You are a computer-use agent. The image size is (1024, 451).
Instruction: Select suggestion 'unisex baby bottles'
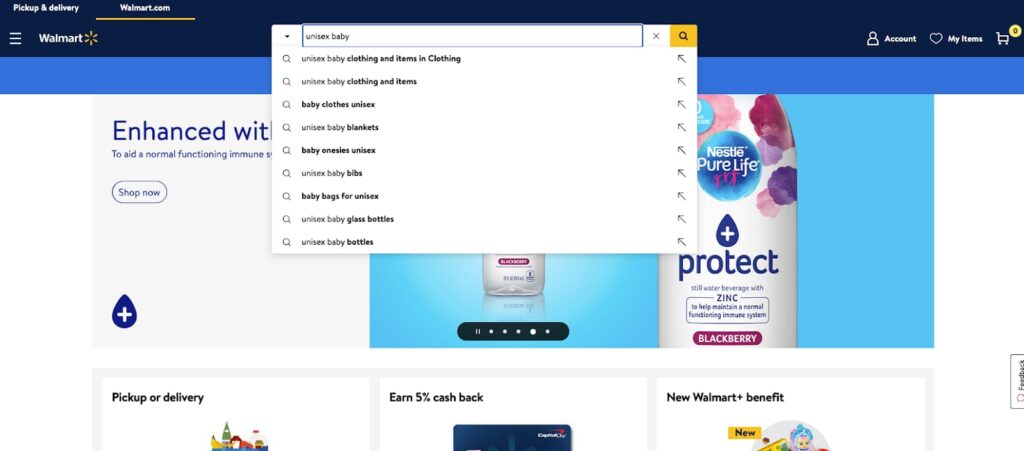tap(484, 241)
